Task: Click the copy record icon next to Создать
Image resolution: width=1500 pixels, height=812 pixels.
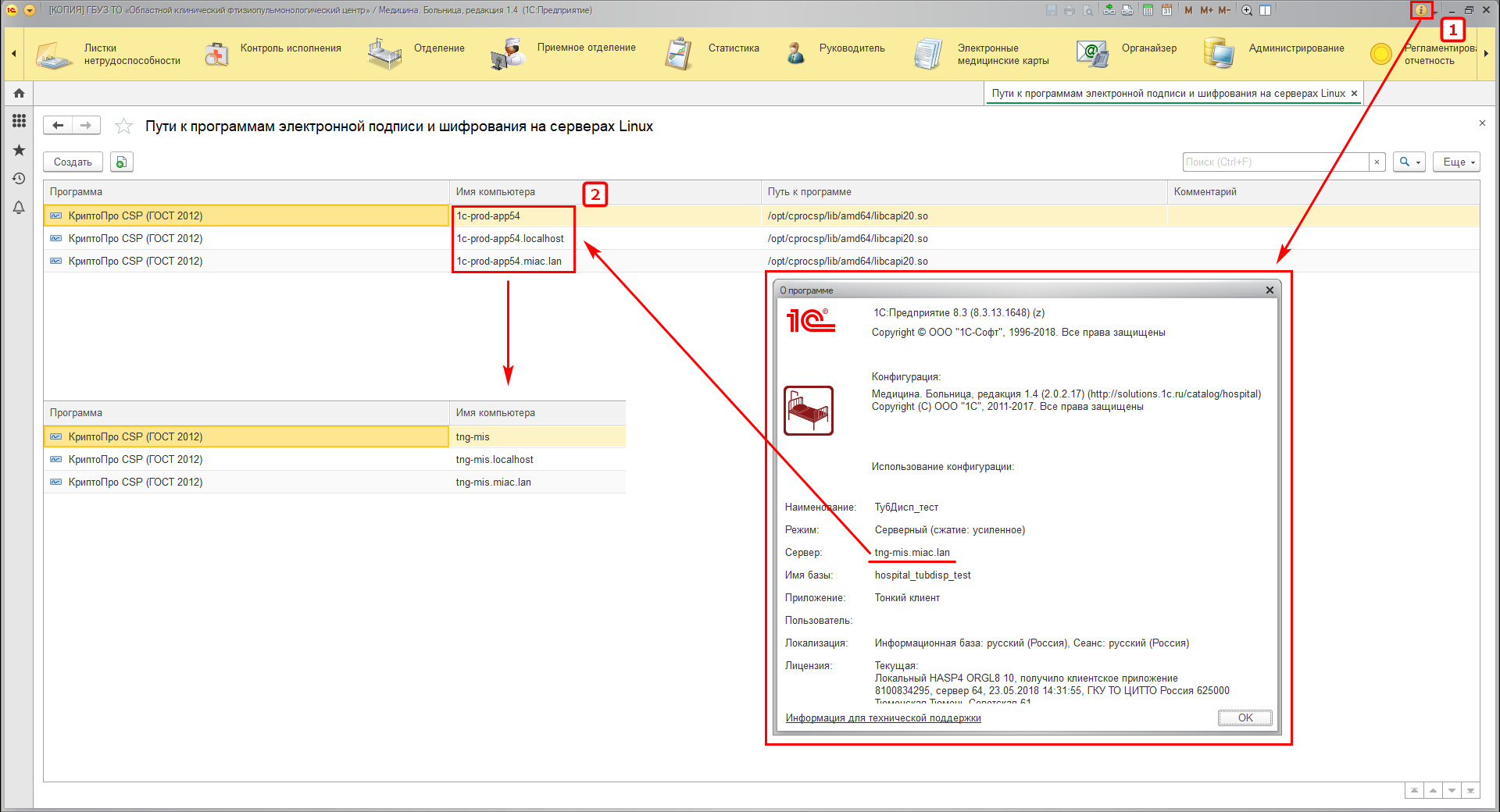Action: tap(122, 162)
